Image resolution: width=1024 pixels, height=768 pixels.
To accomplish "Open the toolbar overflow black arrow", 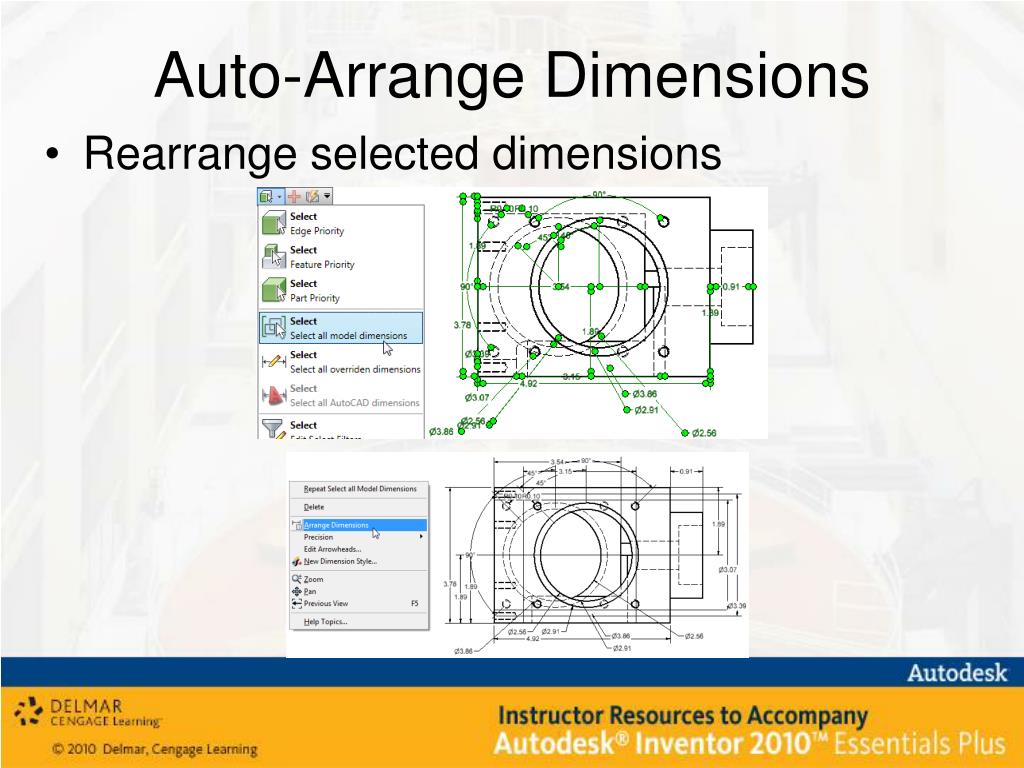I will point(327,196).
